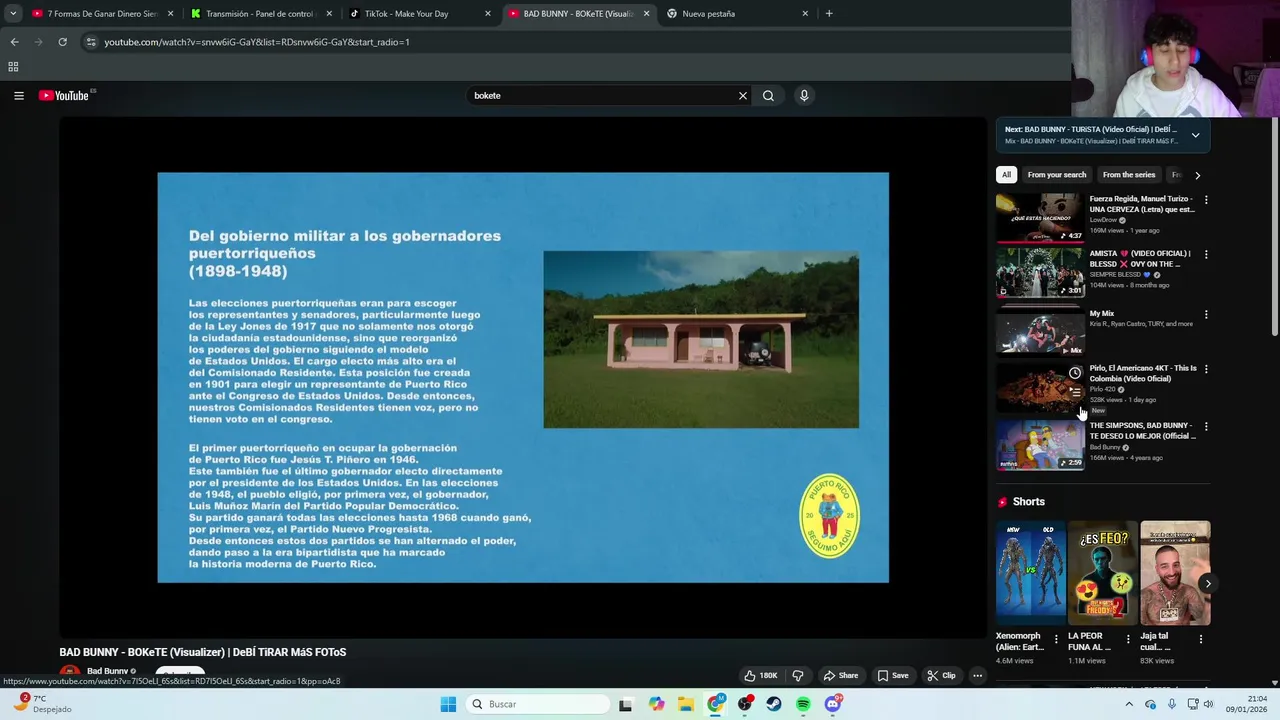The image size is (1280, 720).
Task: Click the magnifier search button
Action: (x=768, y=96)
